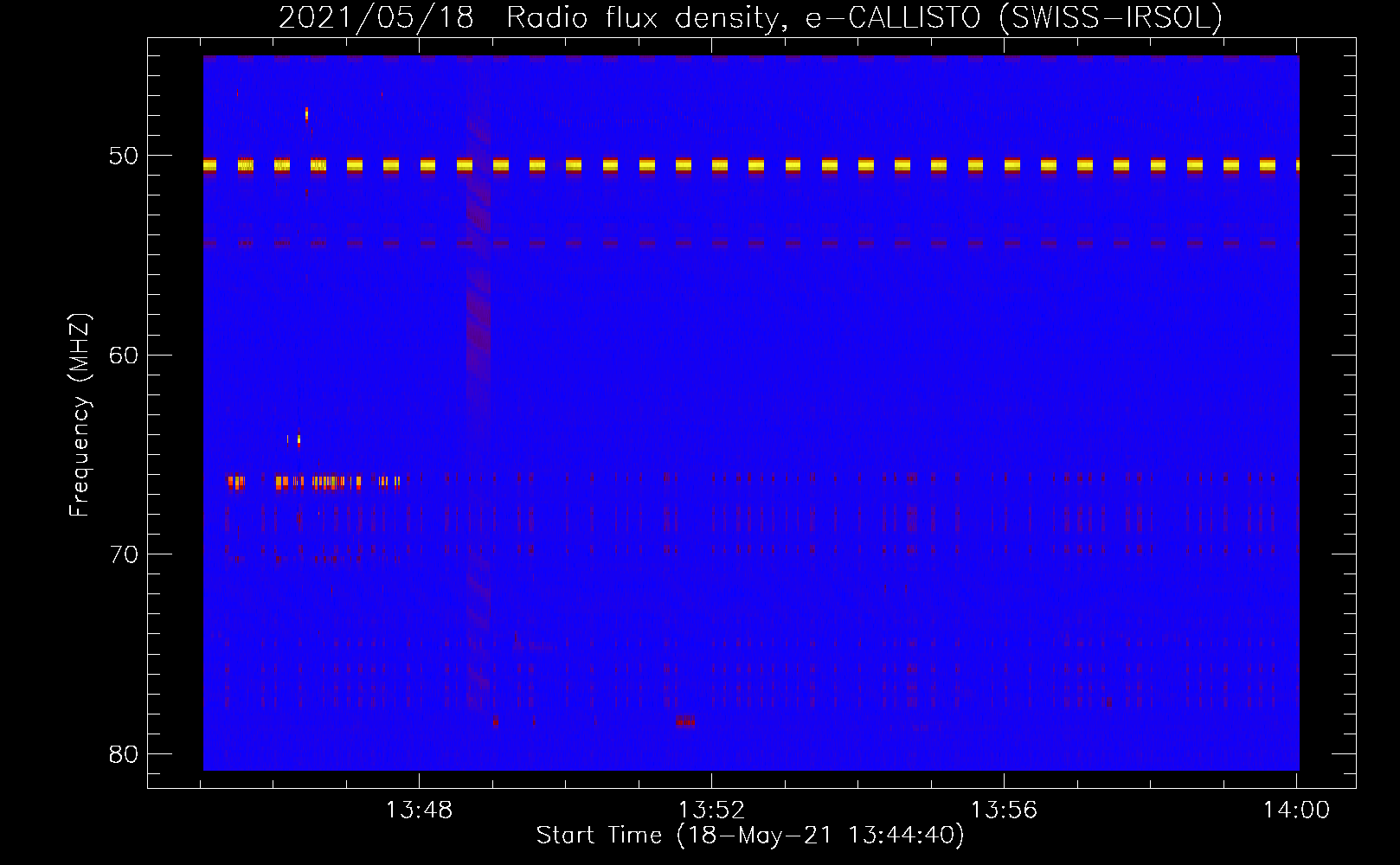
Task: Click the 14:00 time tick label
Action: pyautogui.click(x=1296, y=810)
